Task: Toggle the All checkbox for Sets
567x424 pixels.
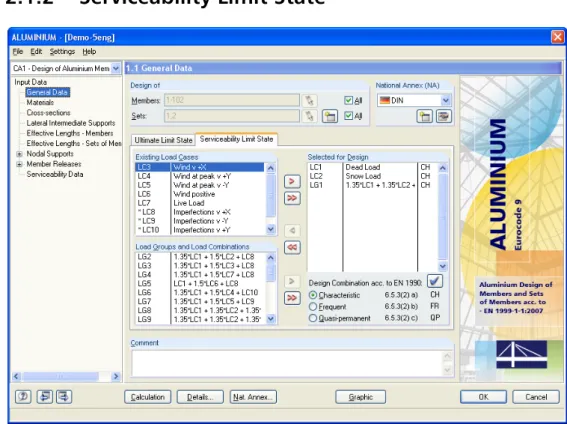Action: (x=348, y=116)
